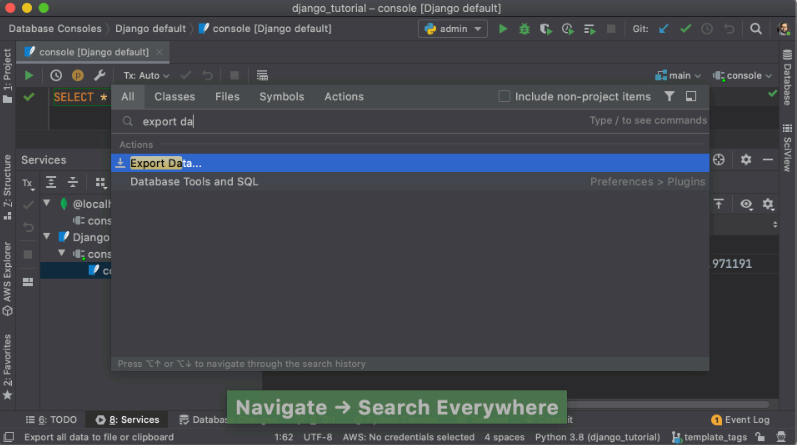The height and width of the screenshot is (445, 798).
Task: Open the 6: TODO tool window
Action: [x=51, y=420]
